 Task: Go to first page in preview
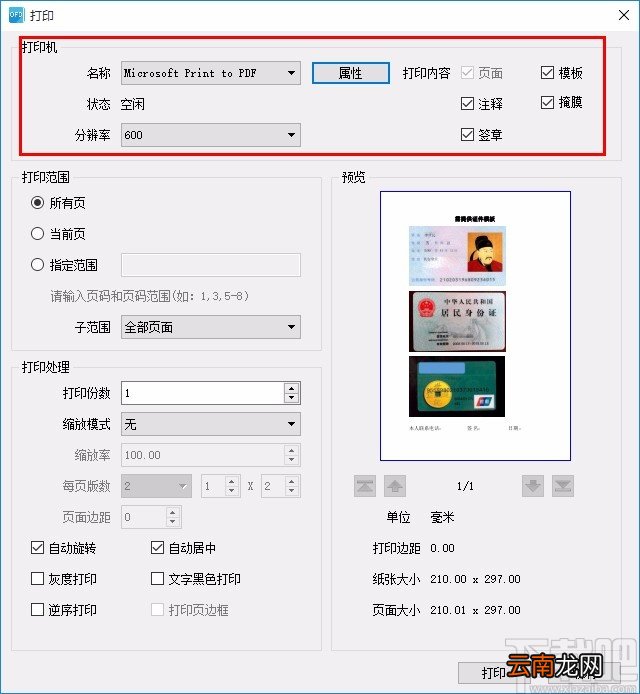pyautogui.click(x=365, y=486)
